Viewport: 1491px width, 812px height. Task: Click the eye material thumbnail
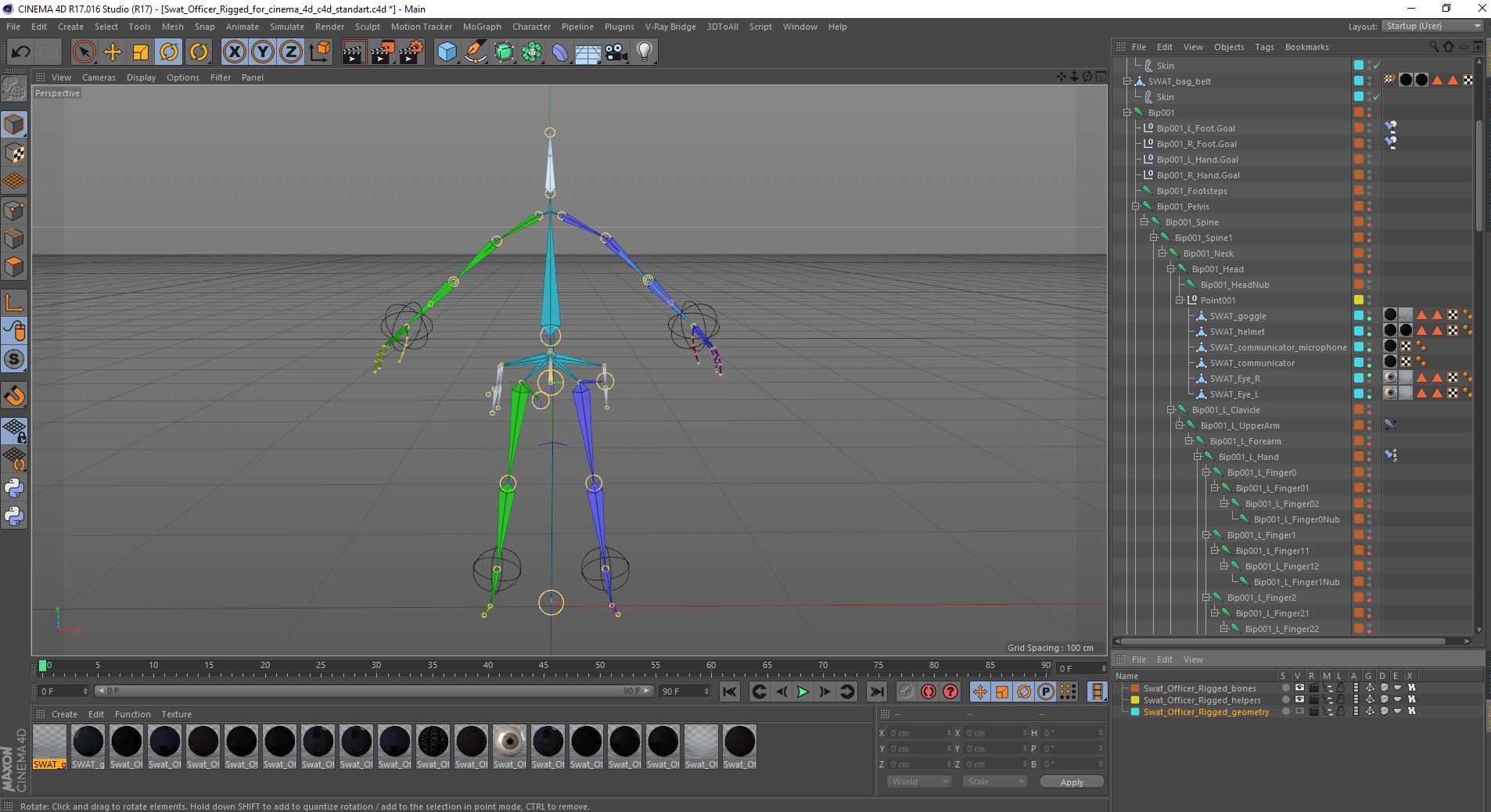tap(509, 741)
